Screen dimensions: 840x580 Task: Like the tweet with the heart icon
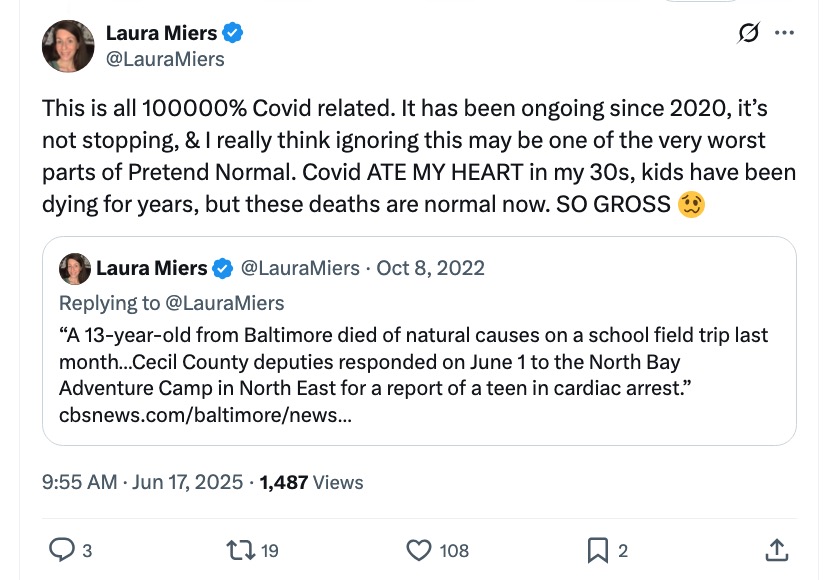418,549
